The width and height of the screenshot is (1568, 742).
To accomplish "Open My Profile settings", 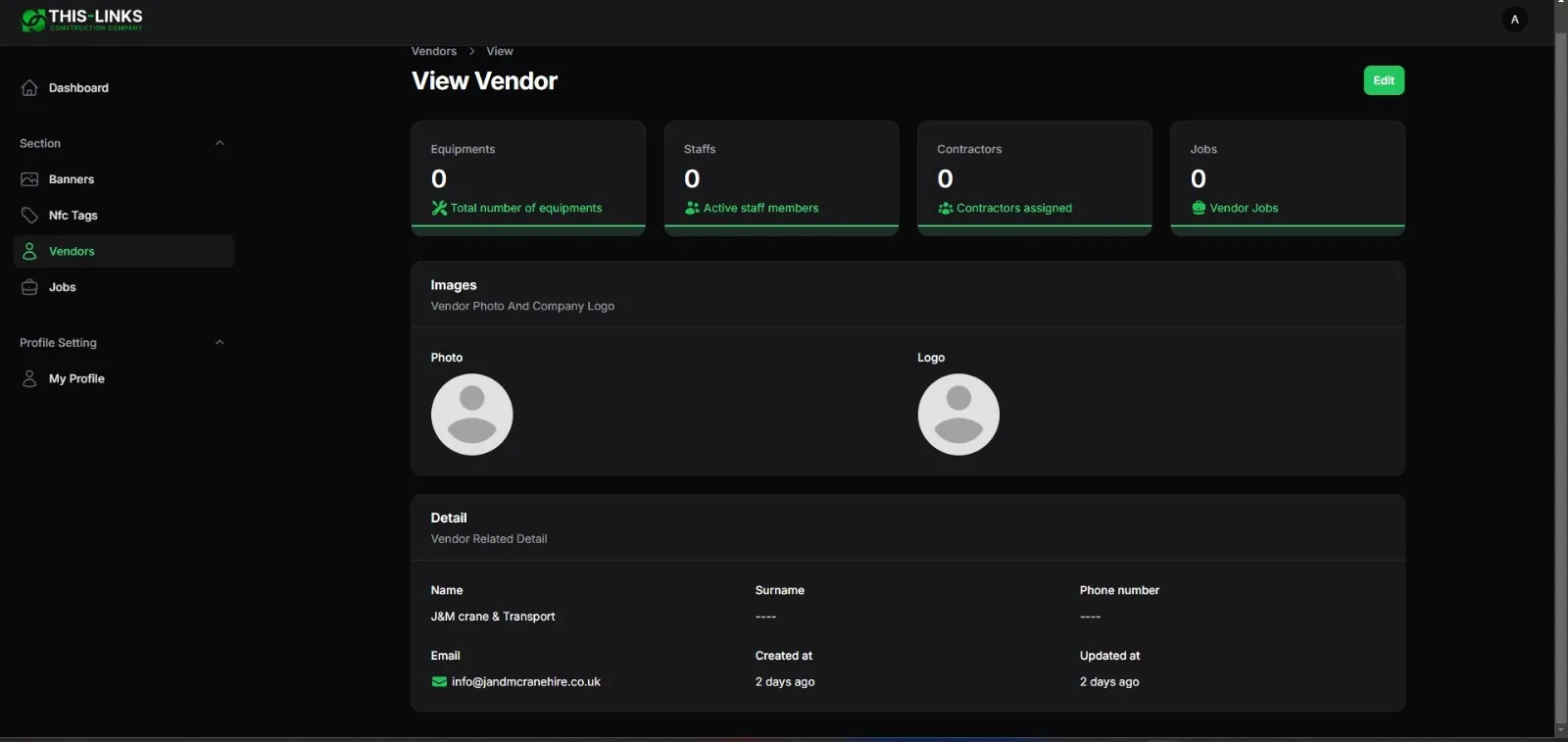I will (123, 378).
